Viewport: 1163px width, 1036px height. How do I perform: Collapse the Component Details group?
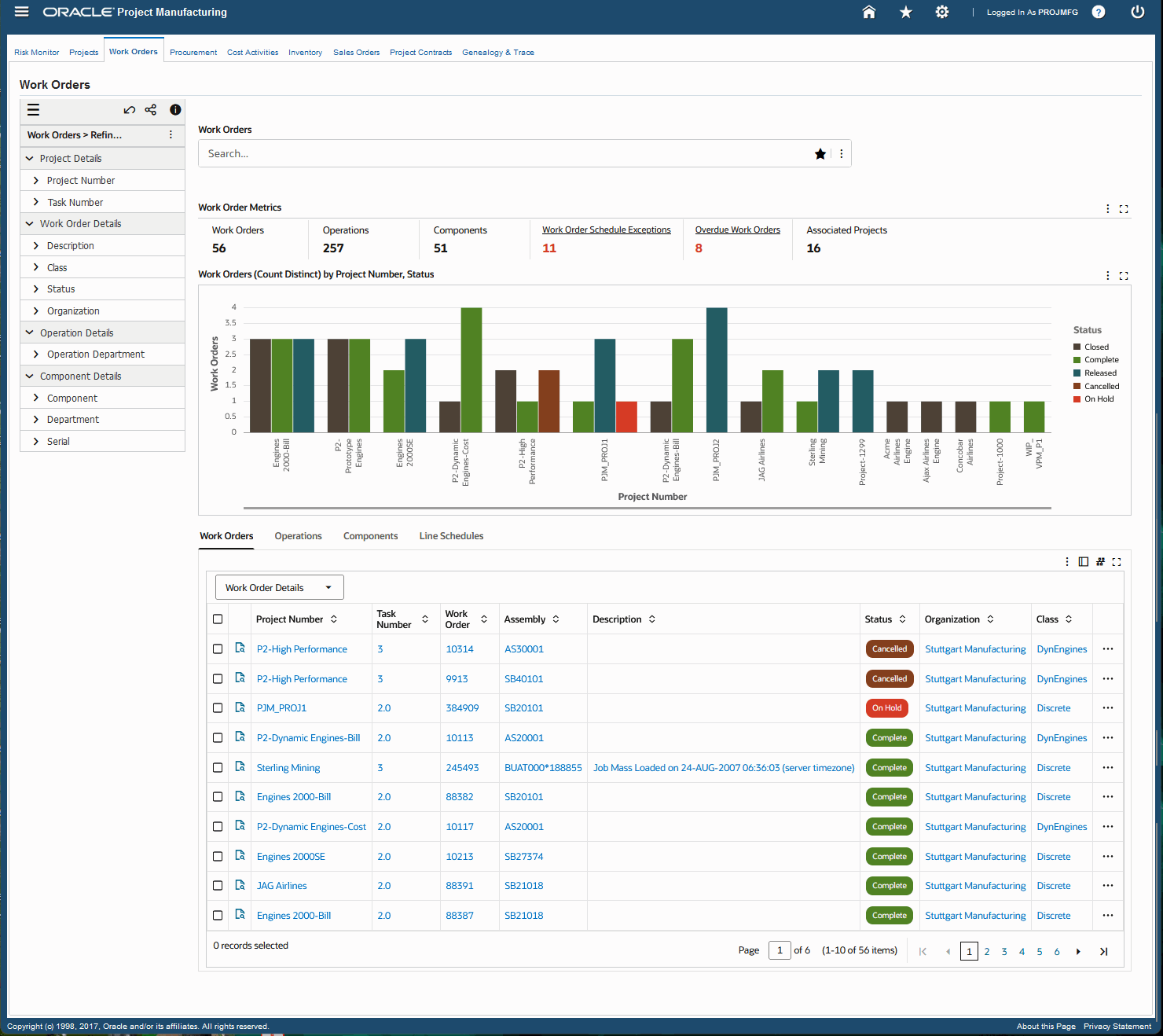click(x=29, y=377)
